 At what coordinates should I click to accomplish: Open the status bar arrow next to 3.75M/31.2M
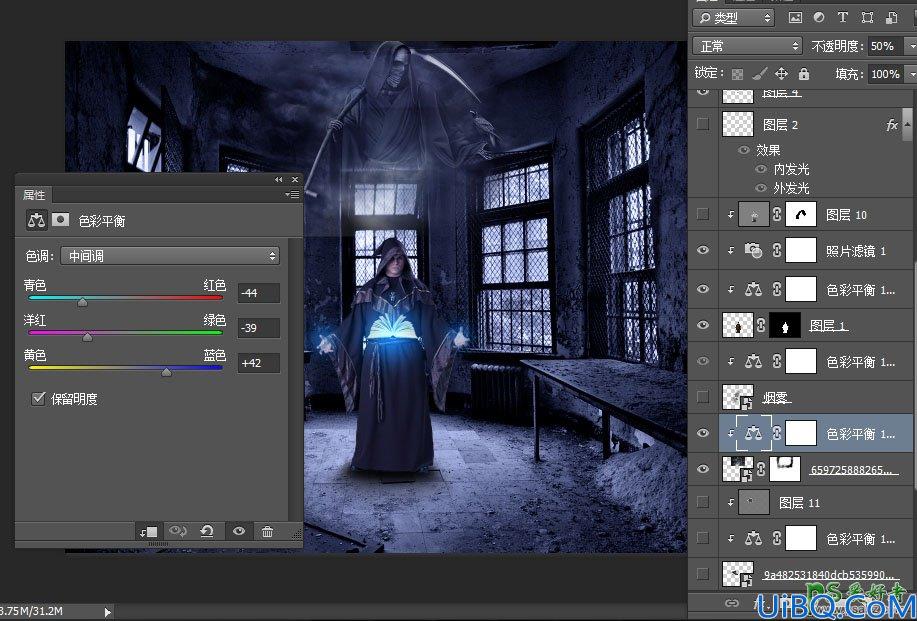coord(107,612)
